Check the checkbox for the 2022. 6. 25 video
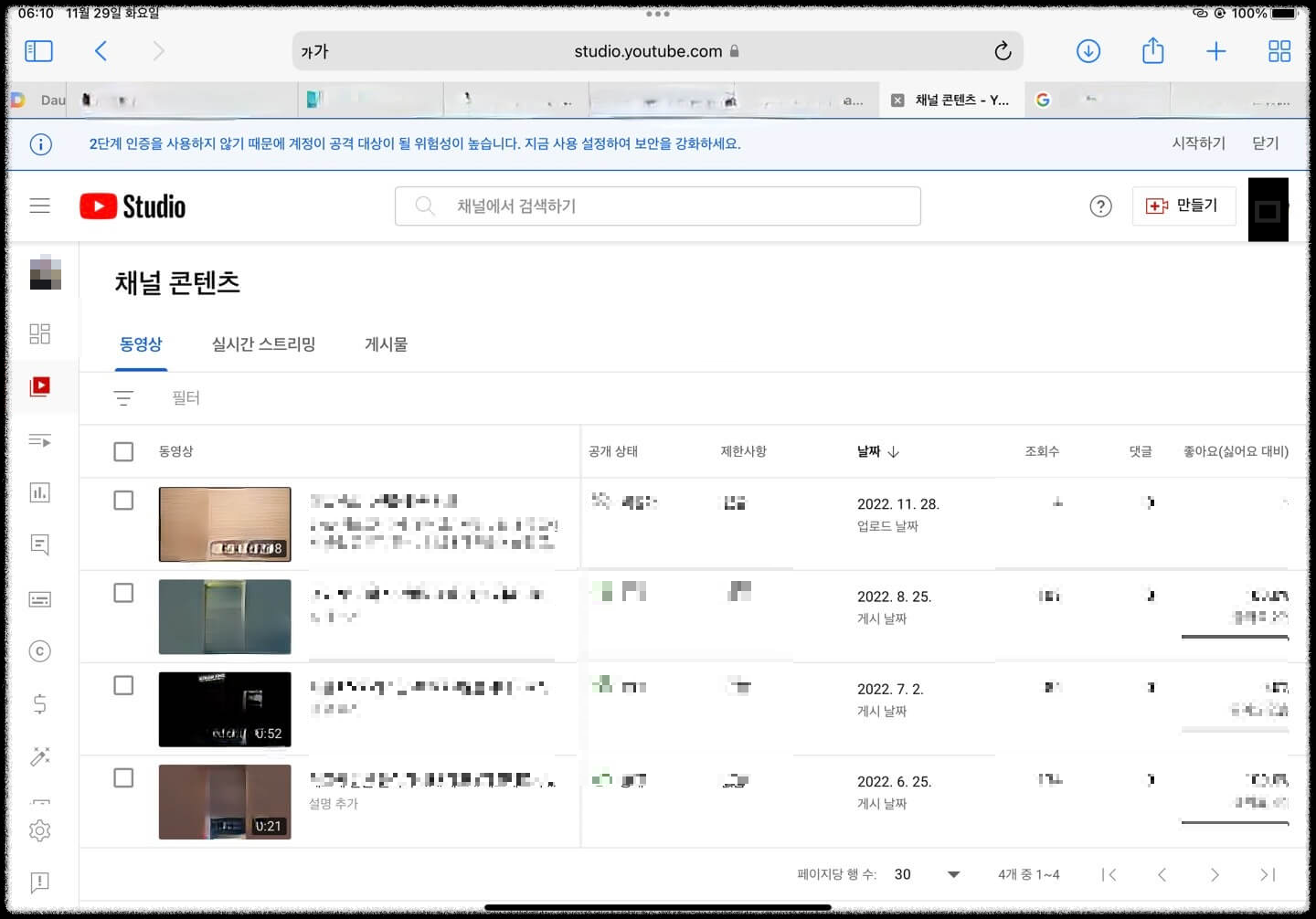 (123, 778)
